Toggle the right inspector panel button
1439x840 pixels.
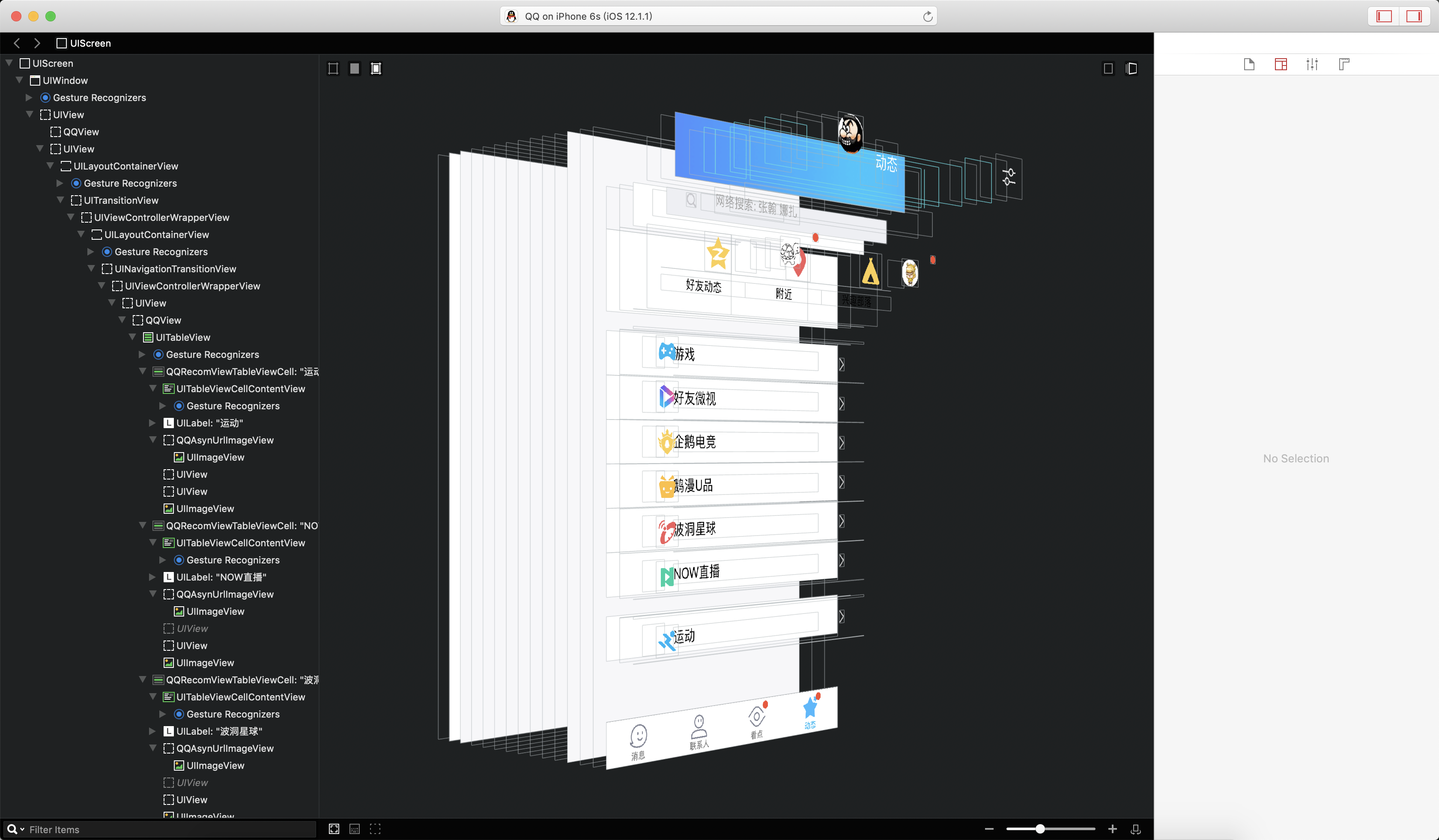(1414, 16)
